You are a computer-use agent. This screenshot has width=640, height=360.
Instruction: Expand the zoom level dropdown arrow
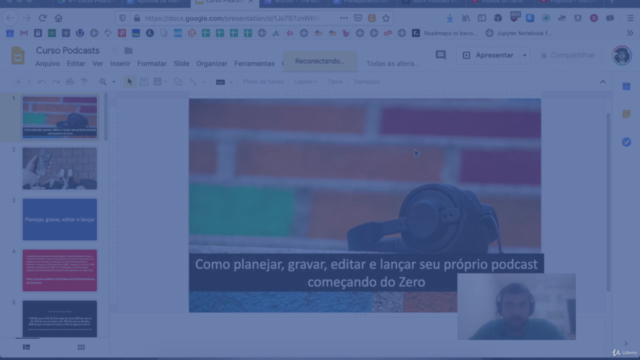point(114,82)
